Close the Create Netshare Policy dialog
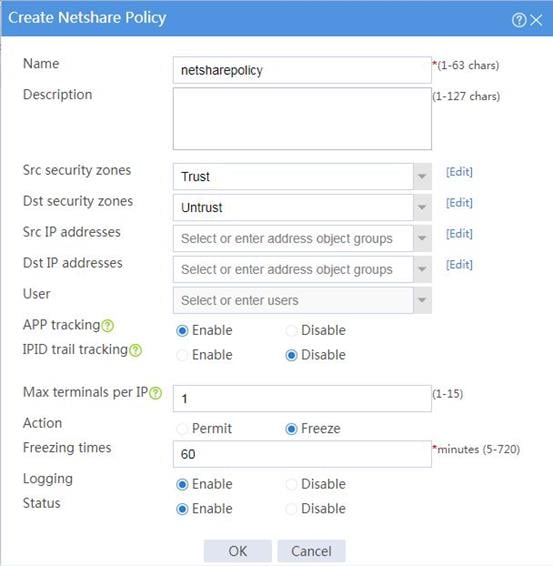Viewport: 553px width, 566px height. click(x=536, y=20)
